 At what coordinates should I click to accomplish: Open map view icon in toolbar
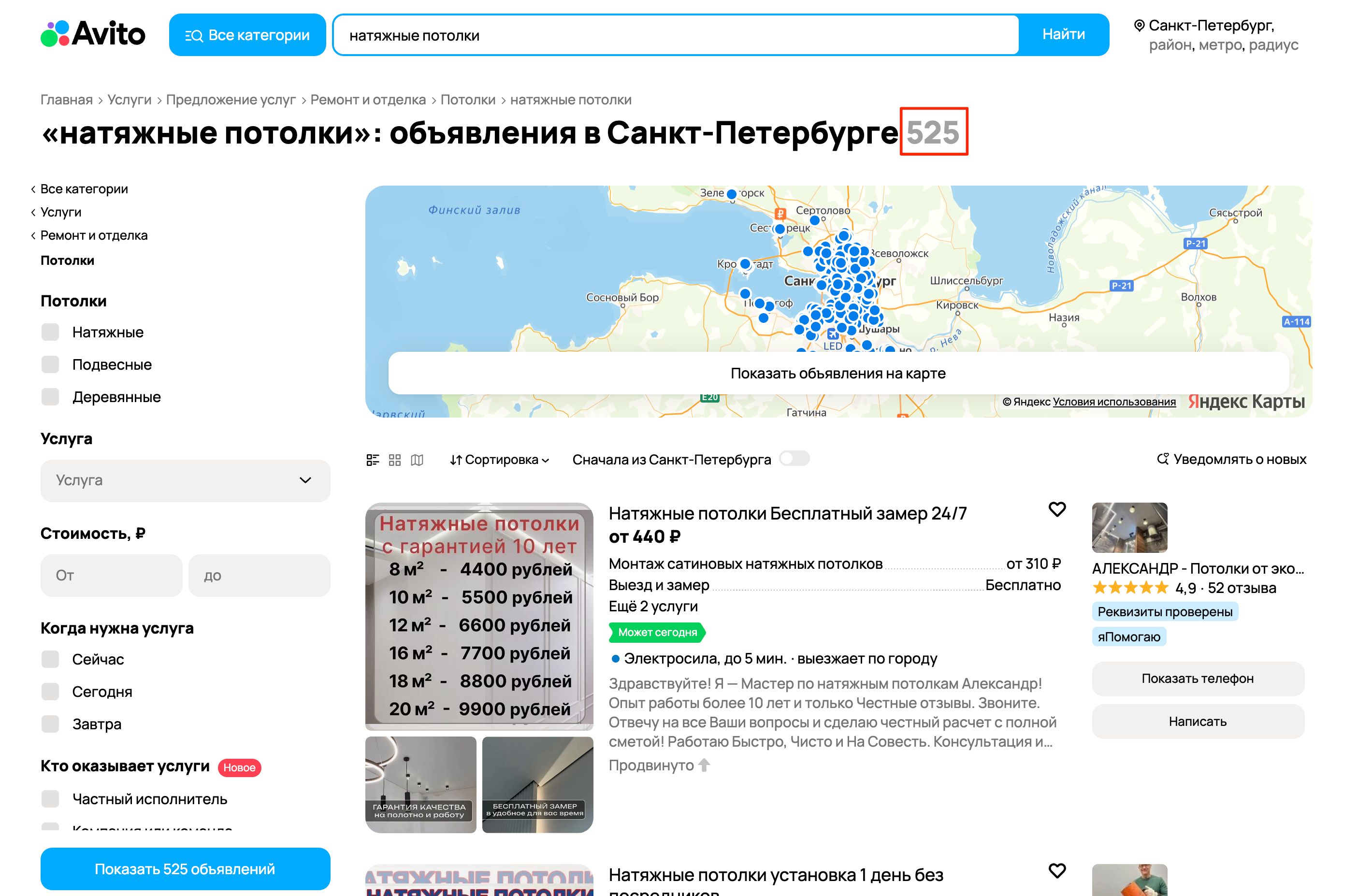coord(417,460)
